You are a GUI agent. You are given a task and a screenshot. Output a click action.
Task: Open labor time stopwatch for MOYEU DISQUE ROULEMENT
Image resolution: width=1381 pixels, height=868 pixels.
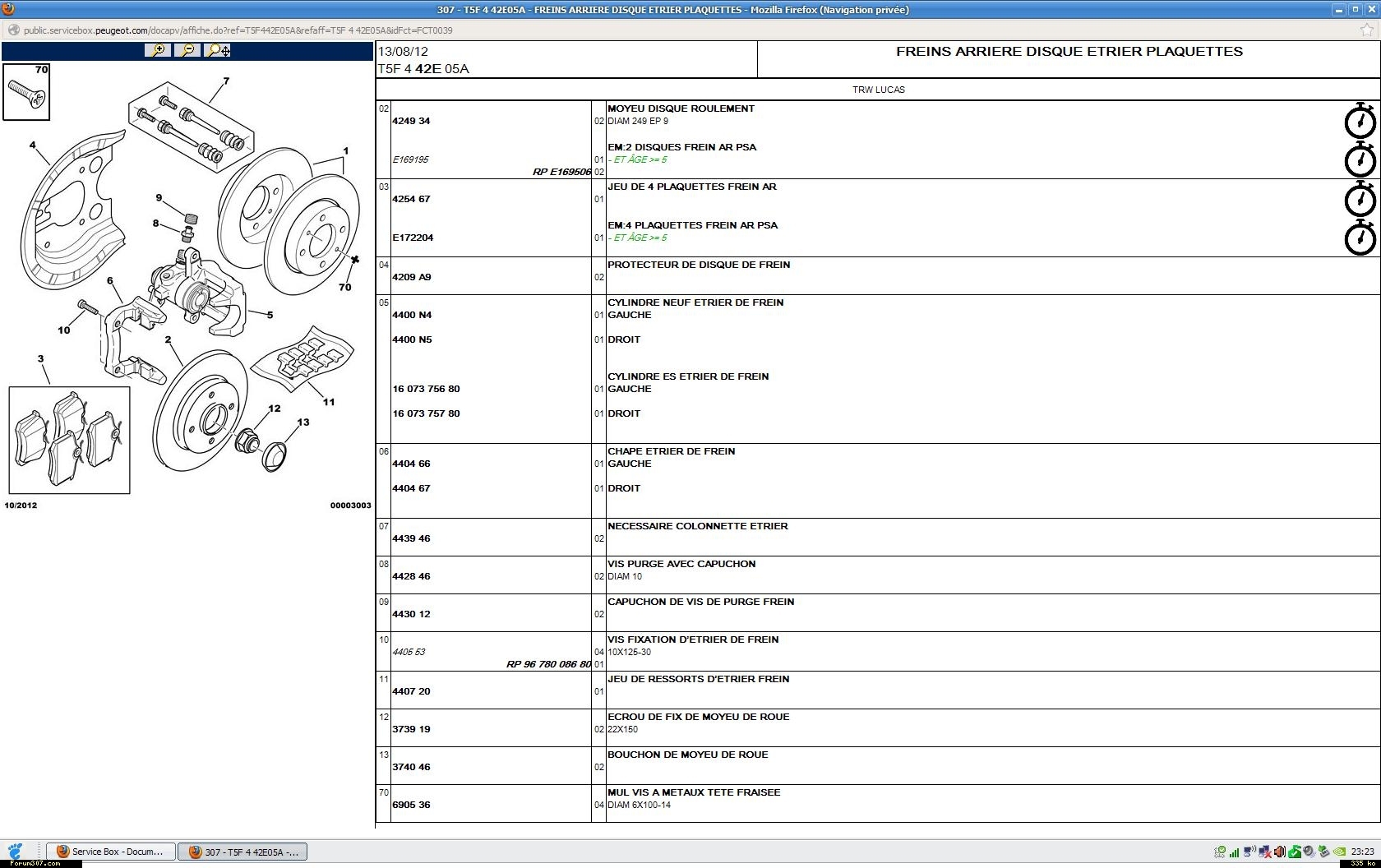pyautogui.click(x=1360, y=121)
